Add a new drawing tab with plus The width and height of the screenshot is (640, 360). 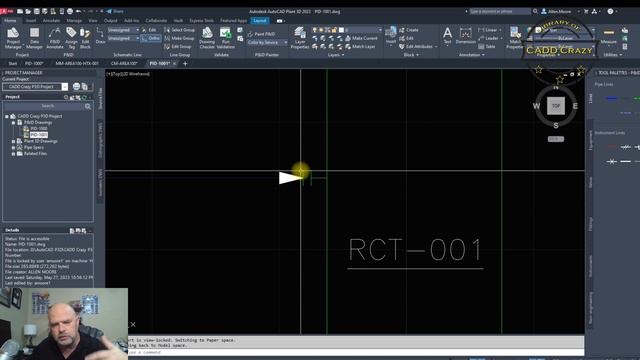[185, 64]
